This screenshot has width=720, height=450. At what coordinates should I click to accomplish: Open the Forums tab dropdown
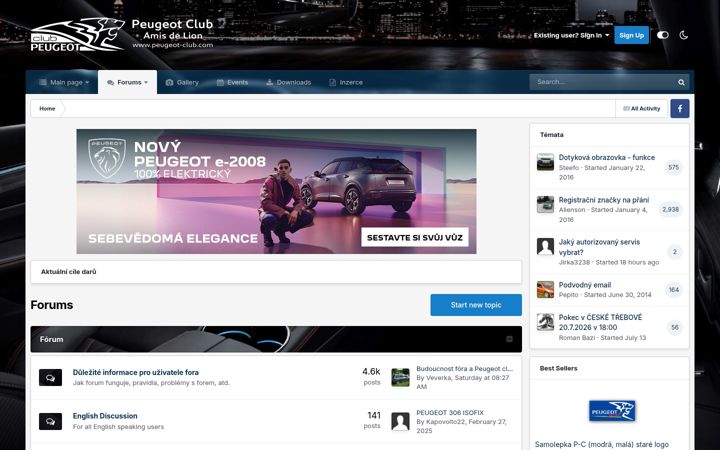click(127, 82)
